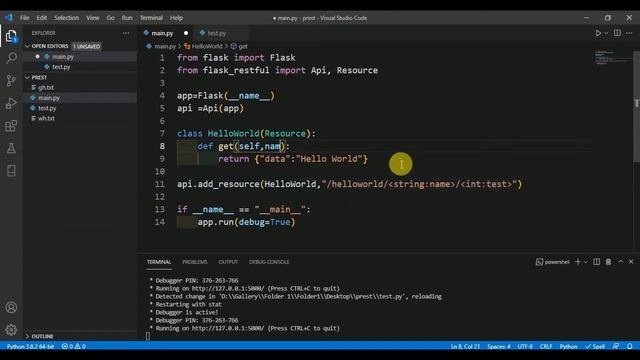Open the Manage gear icon
The image size is (640, 360).
coord(11,329)
